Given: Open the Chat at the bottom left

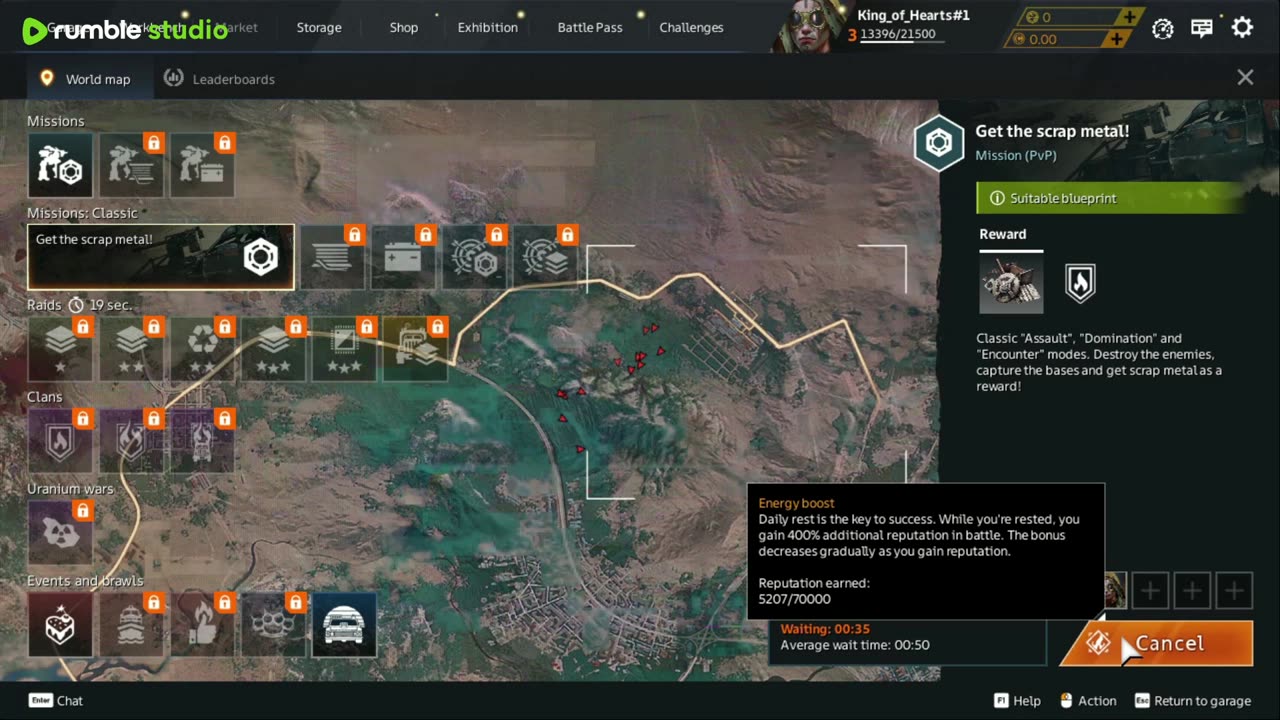Looking at the screenshot, I should 56,700.
